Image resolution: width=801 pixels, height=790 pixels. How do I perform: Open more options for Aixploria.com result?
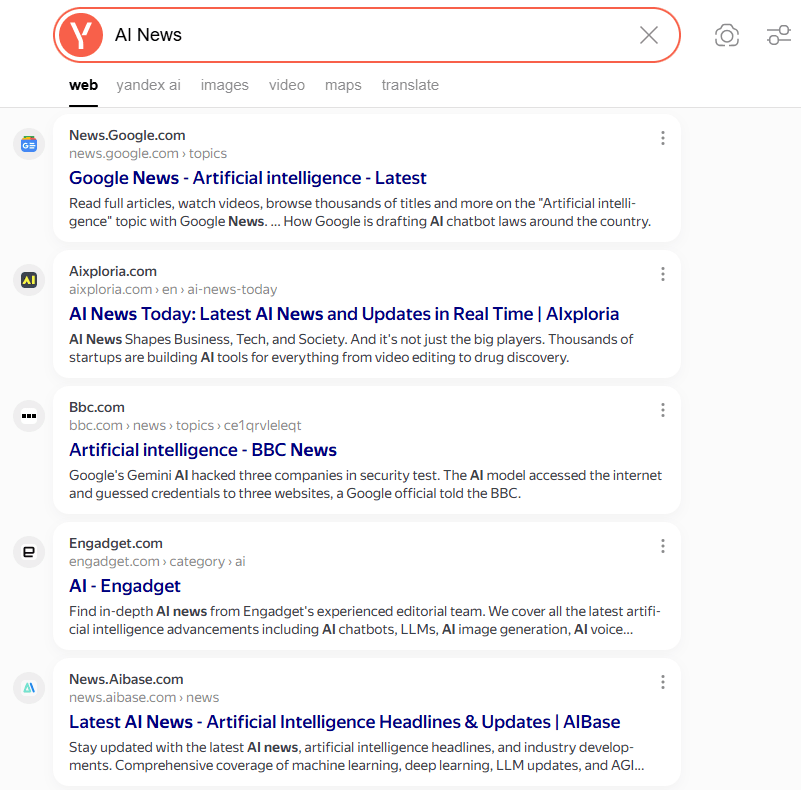[663, 274]
